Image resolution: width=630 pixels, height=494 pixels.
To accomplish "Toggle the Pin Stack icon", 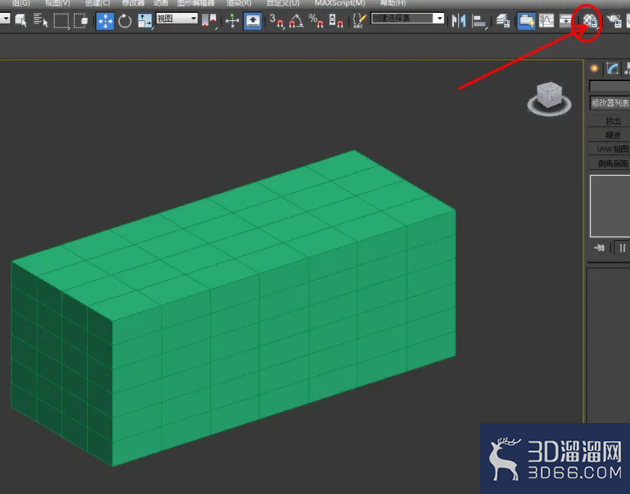I will tap(599, 248).
